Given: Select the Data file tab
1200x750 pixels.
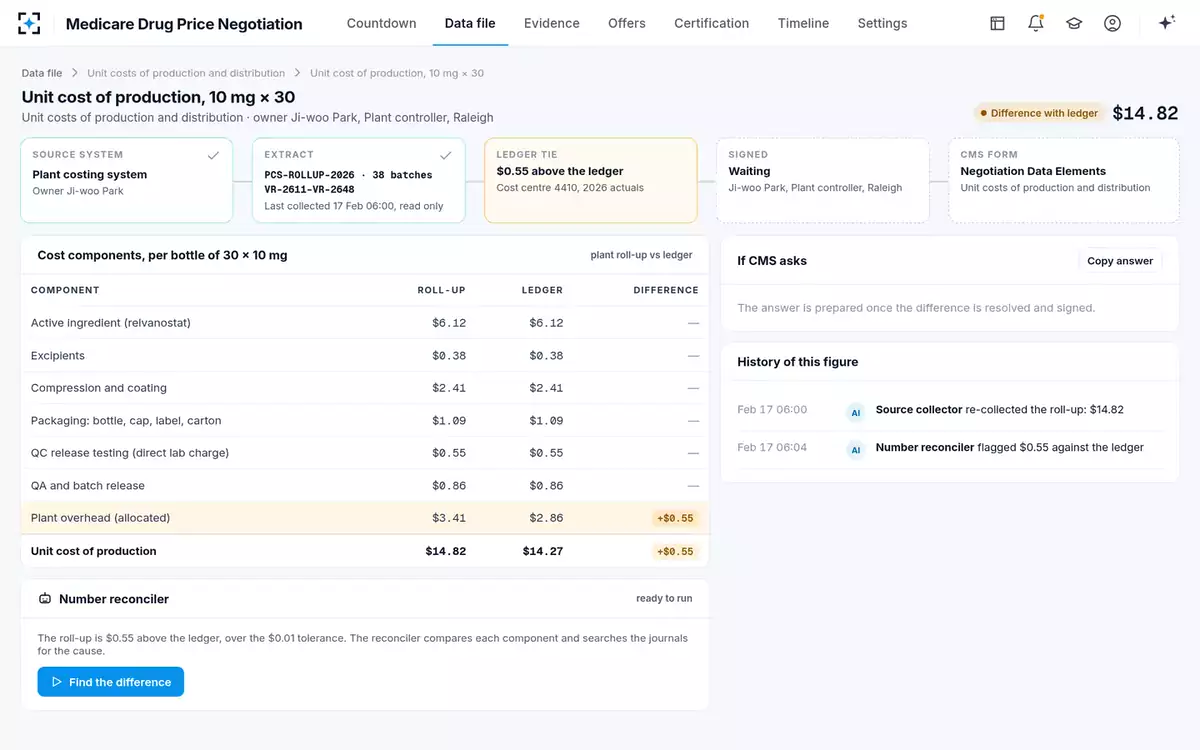Looking at the screenshot, I should click(470, 23).
